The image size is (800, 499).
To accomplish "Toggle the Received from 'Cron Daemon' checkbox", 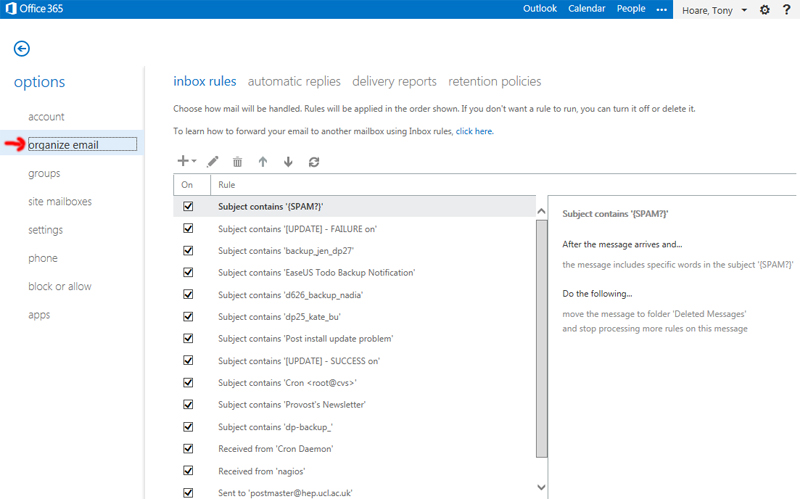I will [x=188, y=448].
